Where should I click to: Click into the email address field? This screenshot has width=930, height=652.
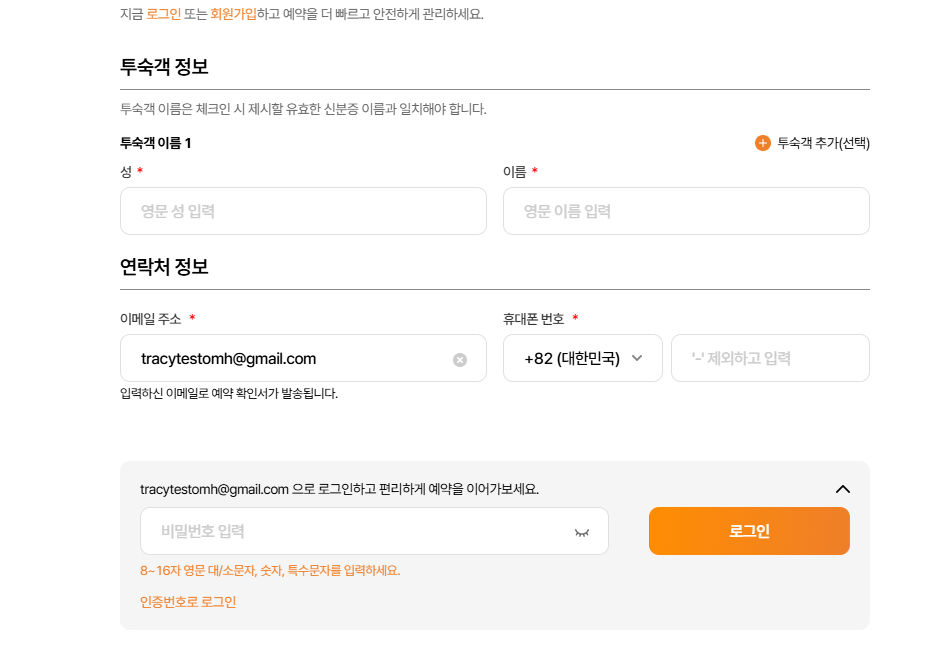point(290,358)
